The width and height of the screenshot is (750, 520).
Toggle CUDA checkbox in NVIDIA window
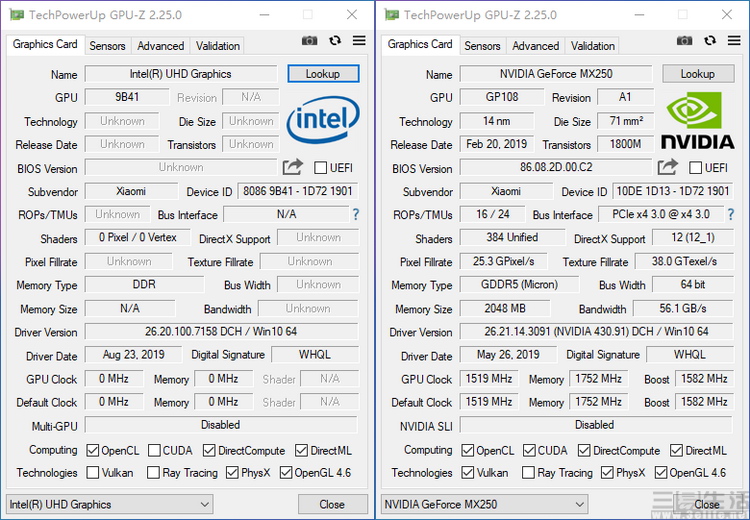(529, 451)
